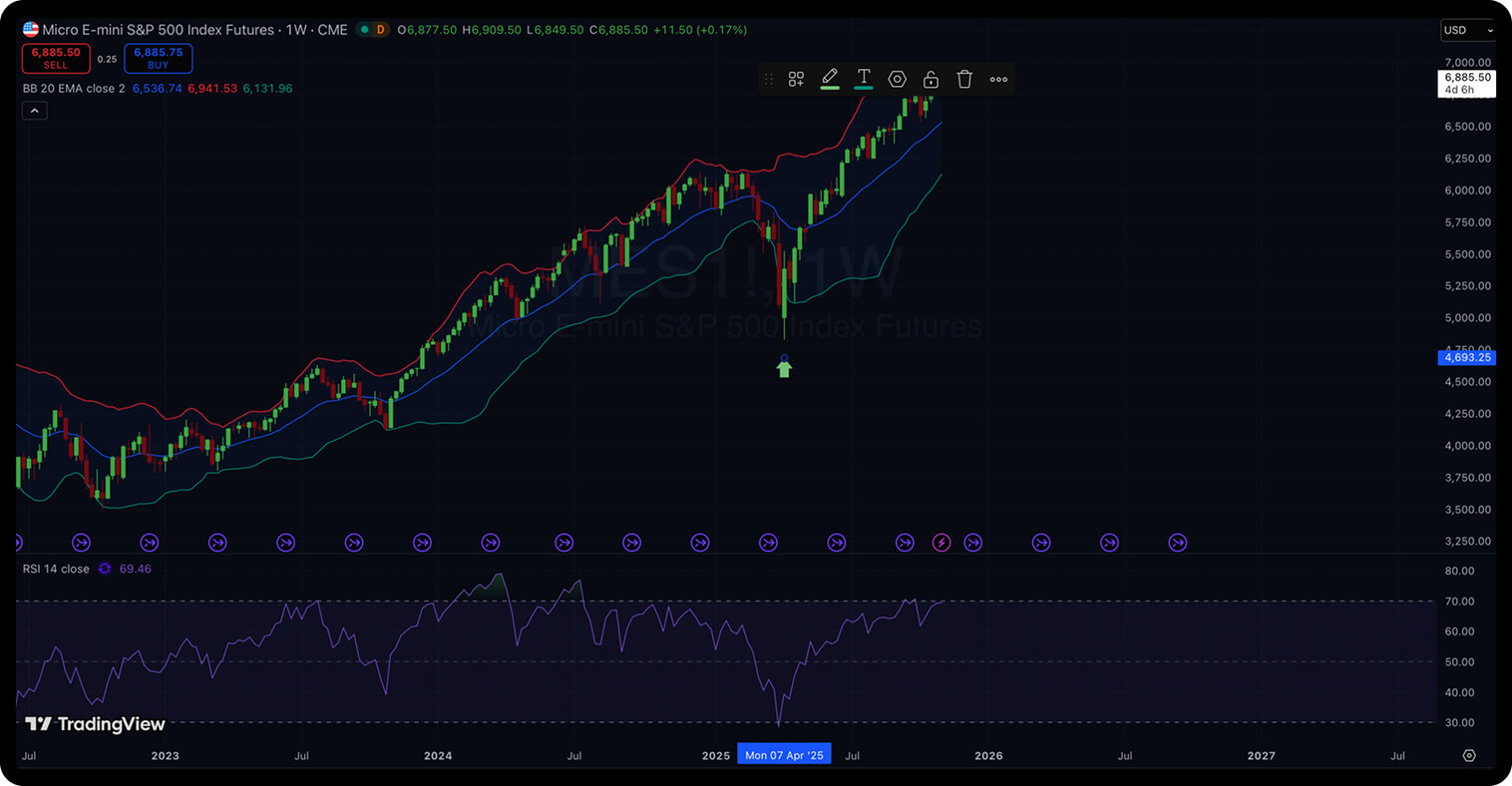Open drawing settings hexagon icon
The height and width of the screenshot is (786, 1512).
(897, 80)
